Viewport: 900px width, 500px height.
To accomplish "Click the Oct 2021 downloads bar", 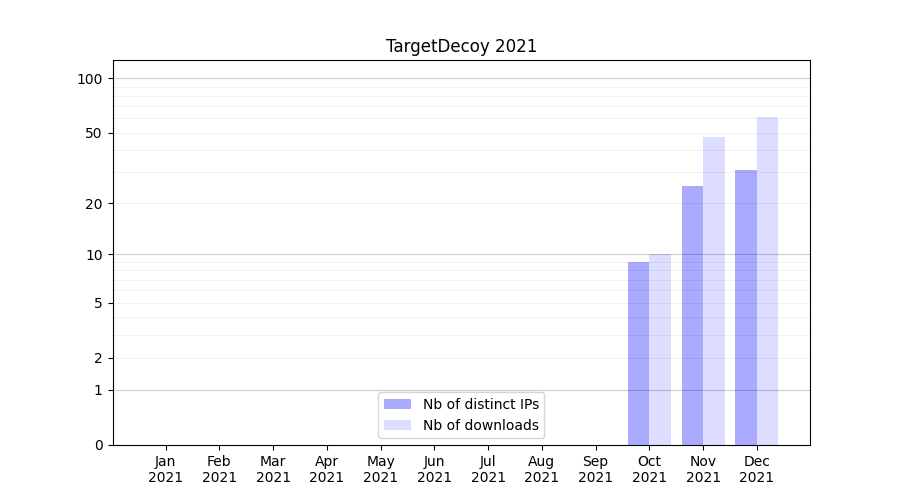I will [660, 349].
